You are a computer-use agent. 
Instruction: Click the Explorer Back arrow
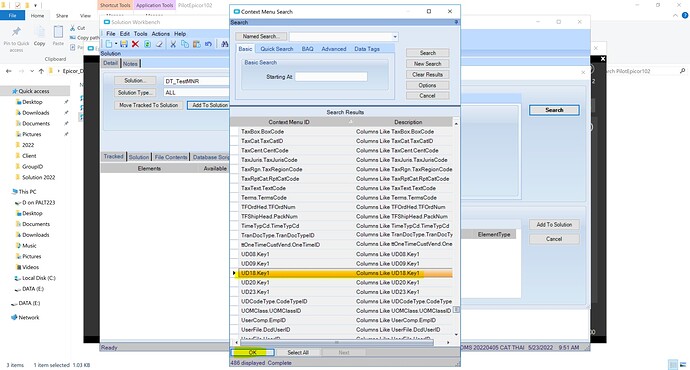[x=9, y=71]
